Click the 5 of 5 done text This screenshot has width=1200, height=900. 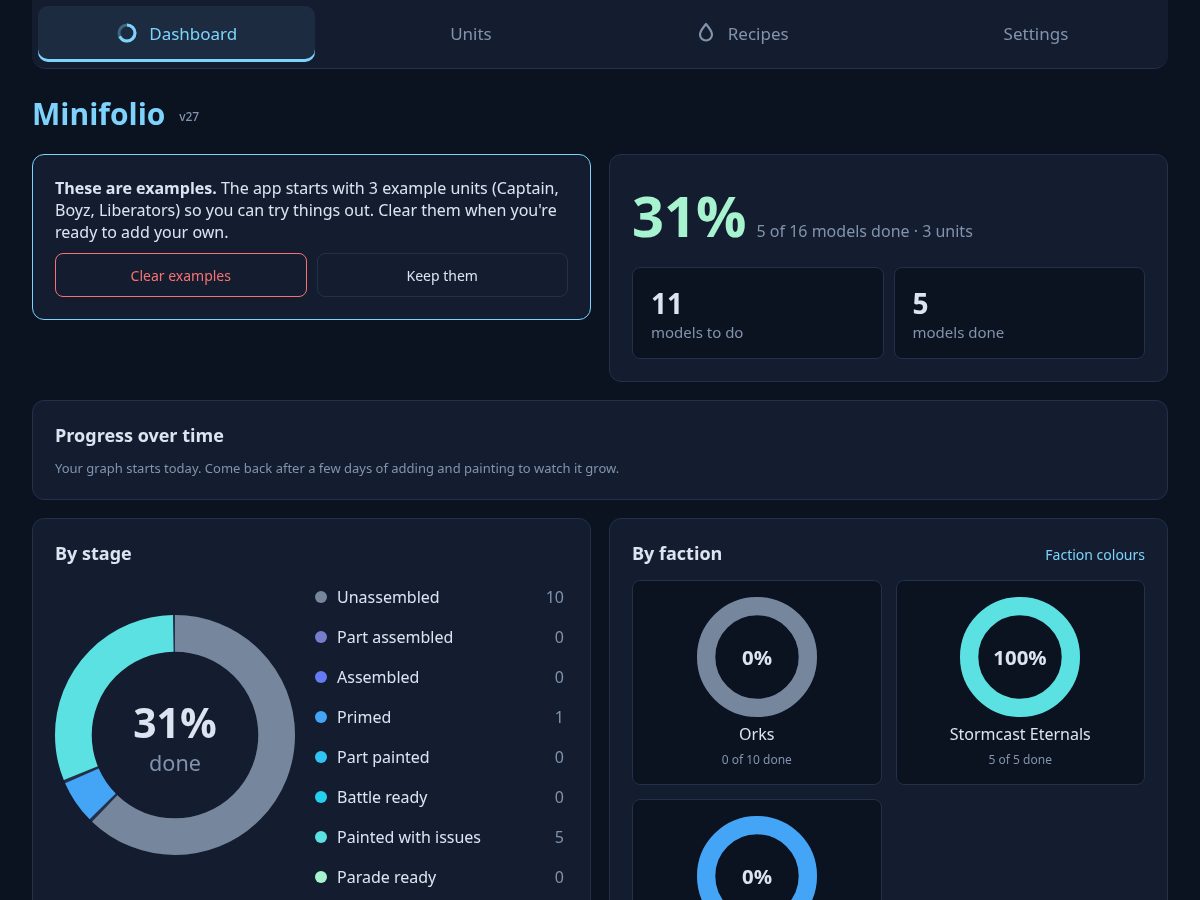click(1020, 760)
